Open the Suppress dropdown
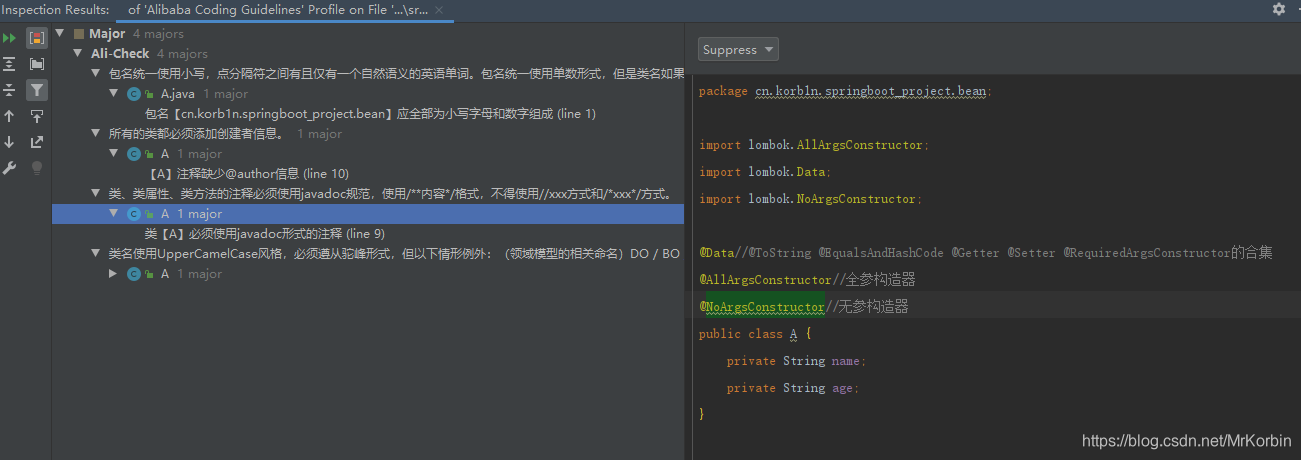Viewport: 1301px width, 460px height. tap(738, 50)
